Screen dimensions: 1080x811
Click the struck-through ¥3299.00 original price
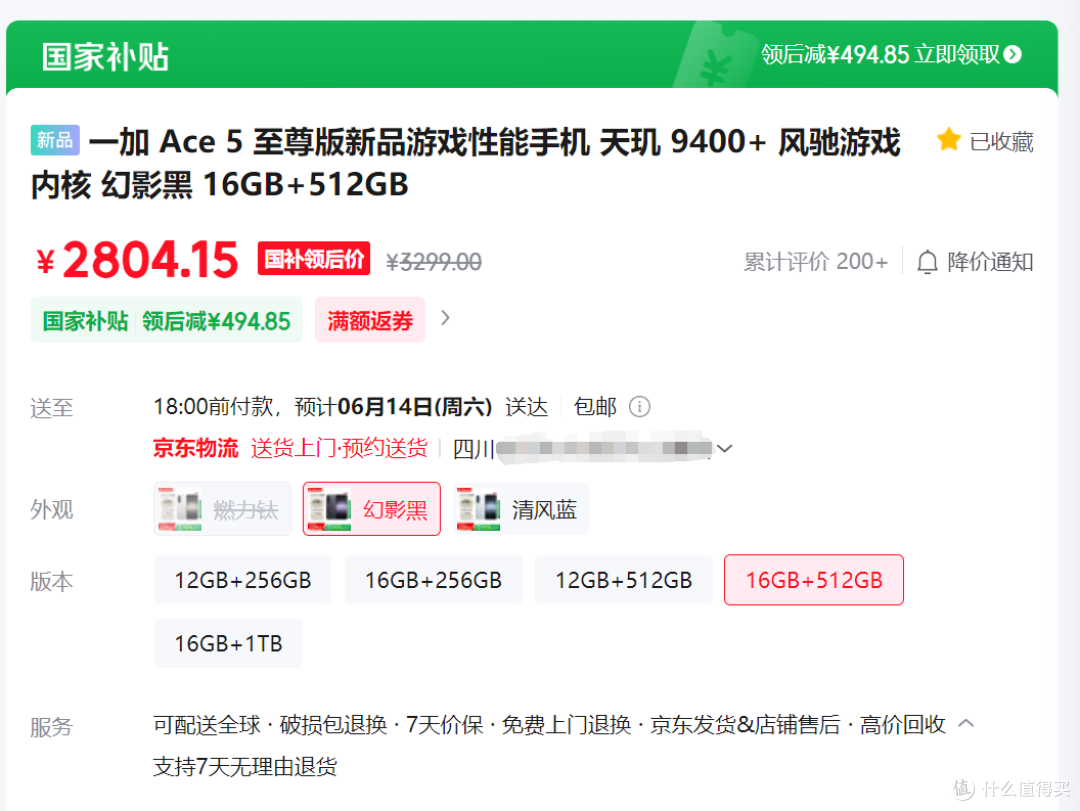[434, 262]
